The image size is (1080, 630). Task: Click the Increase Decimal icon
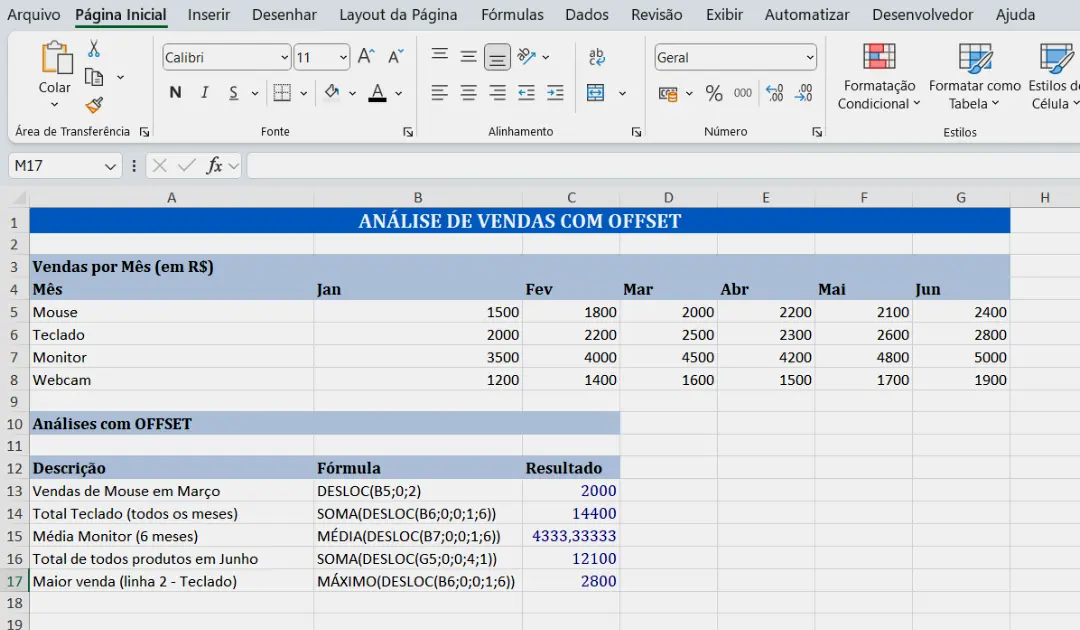pos(774,93)
